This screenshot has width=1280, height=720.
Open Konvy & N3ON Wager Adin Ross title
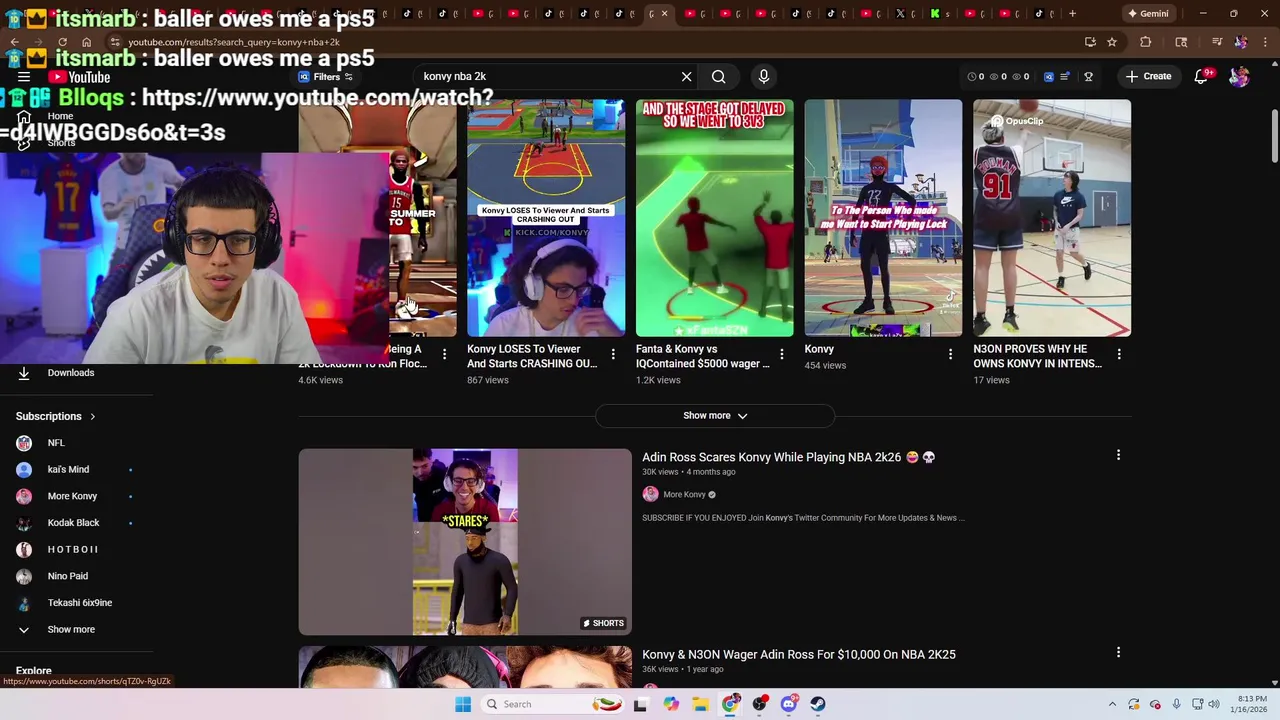click(798, 654)
